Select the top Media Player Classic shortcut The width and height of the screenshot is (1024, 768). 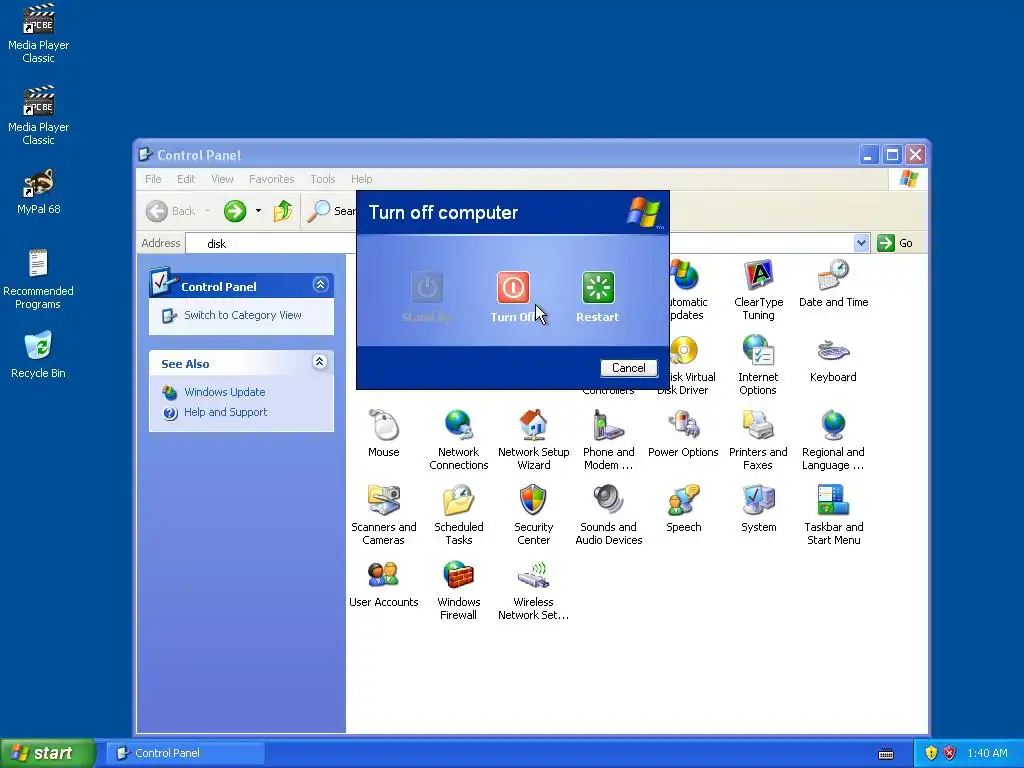38,34
